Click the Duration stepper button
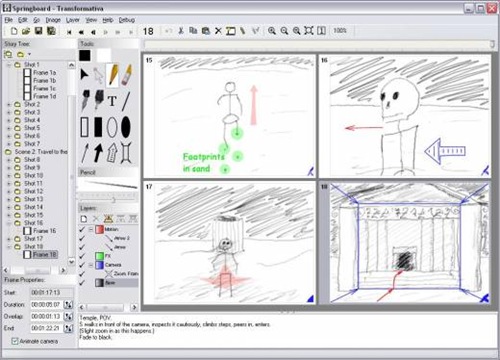This screenshot has width=500, height=360. point(68,304)
